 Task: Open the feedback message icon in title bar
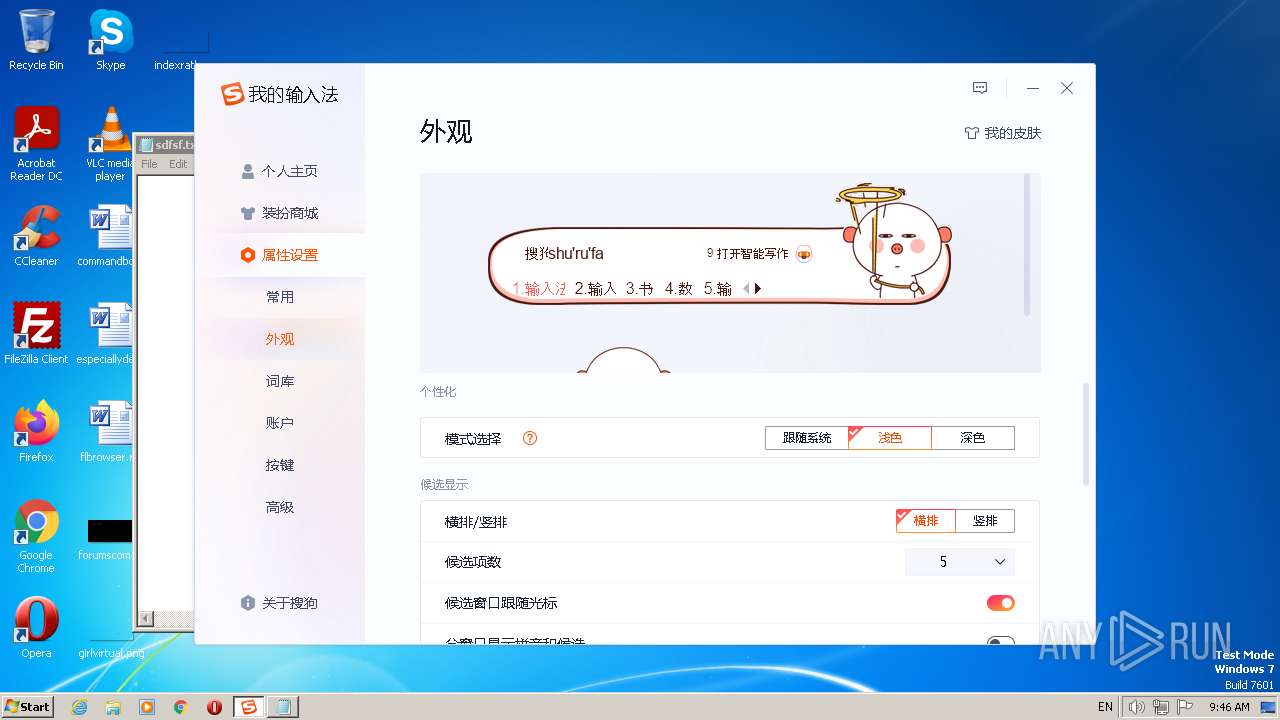click(980, 88)
